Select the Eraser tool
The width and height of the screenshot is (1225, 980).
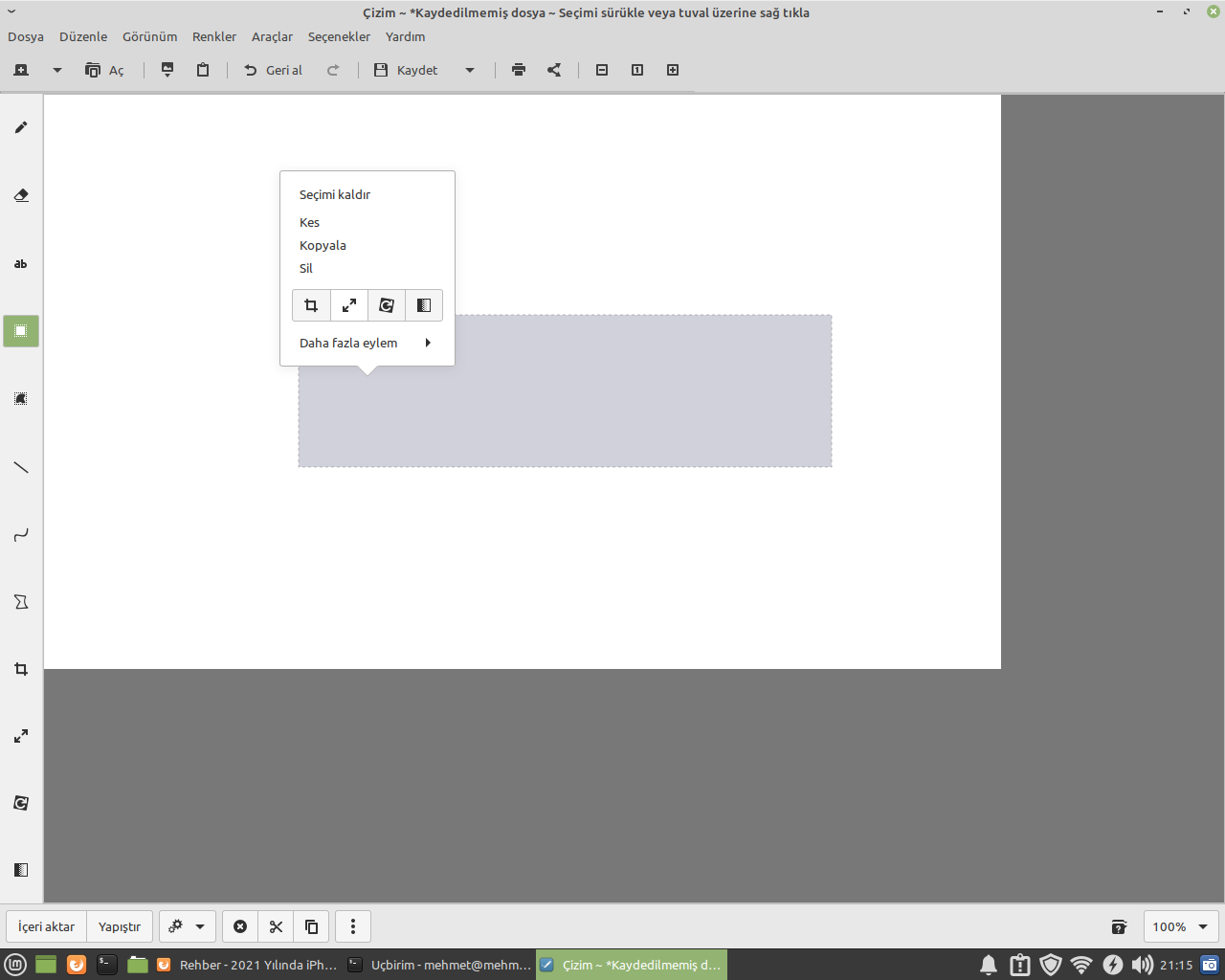coord(21,195)
